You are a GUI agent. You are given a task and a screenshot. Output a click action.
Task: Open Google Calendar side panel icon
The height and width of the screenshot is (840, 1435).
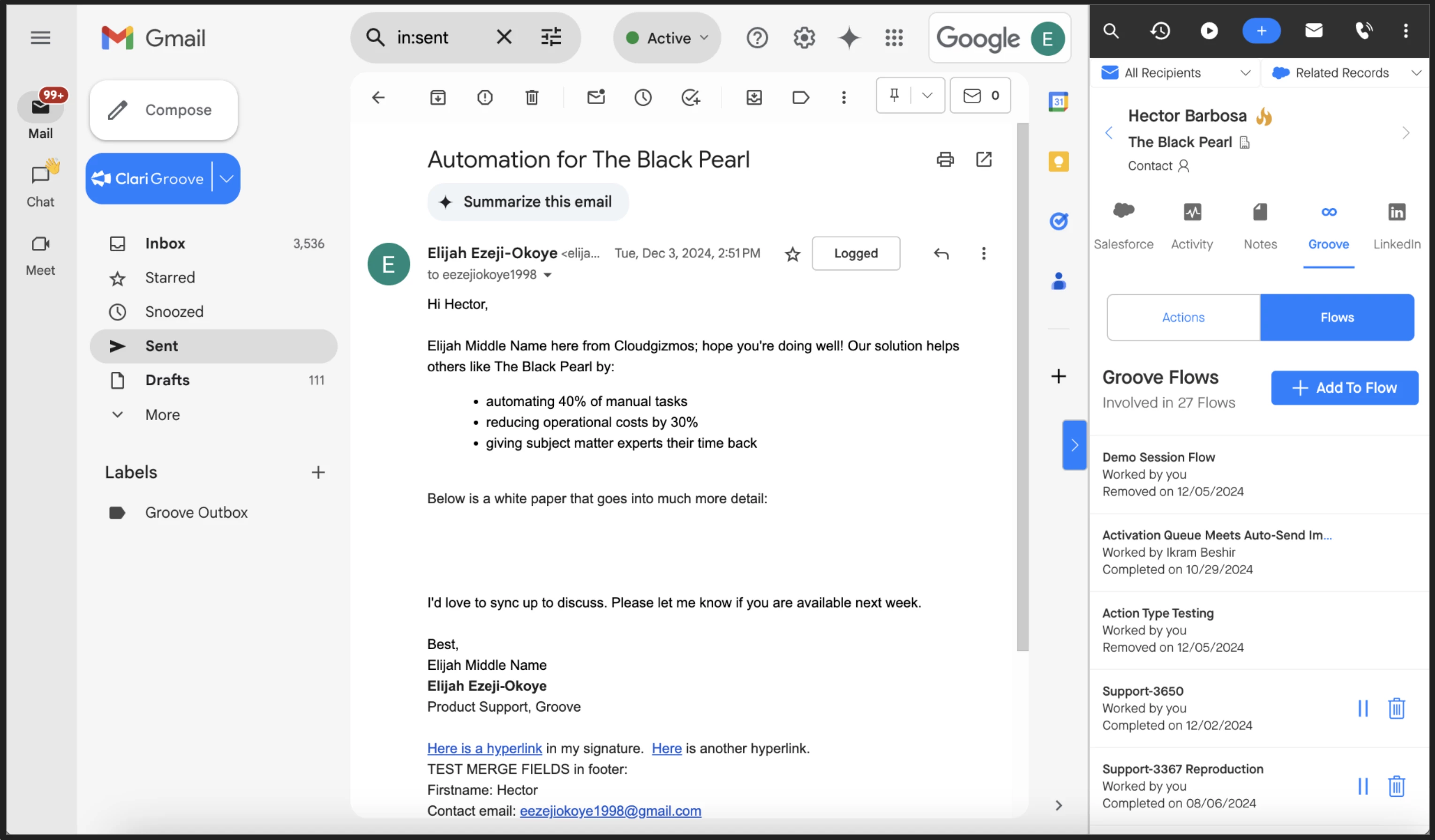1058,102
